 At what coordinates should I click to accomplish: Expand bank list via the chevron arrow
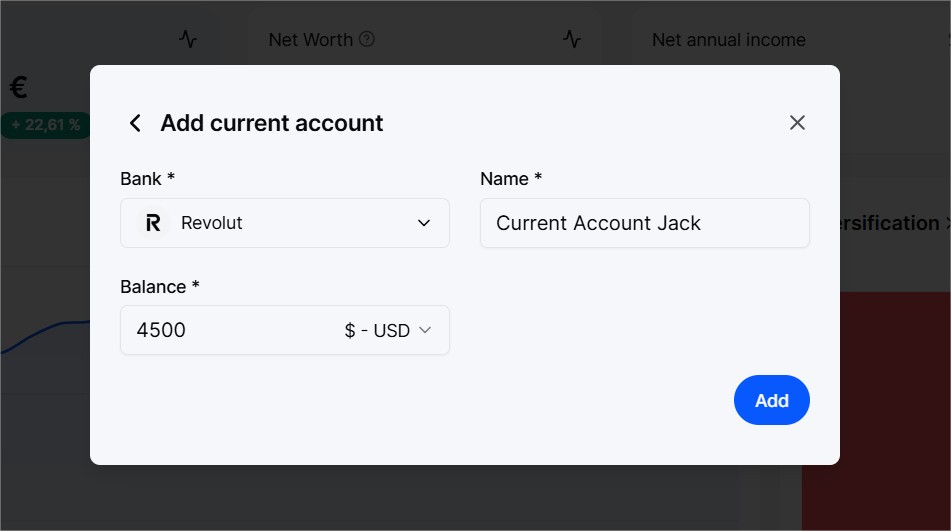(424, 223)
